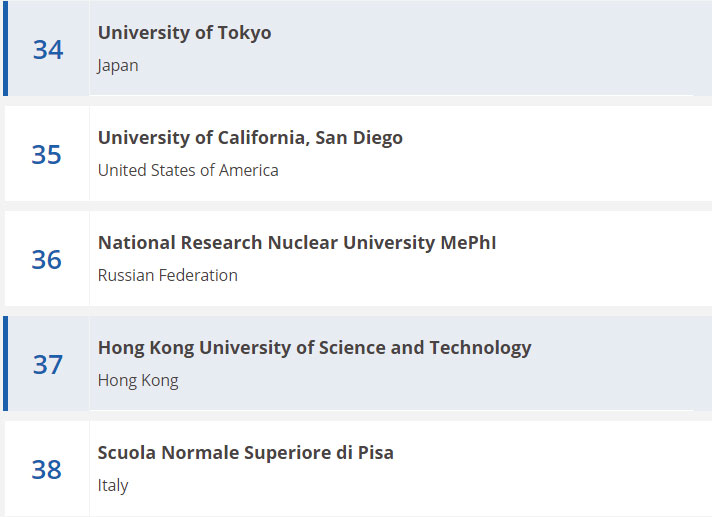Click rank number 36
The image size is (712, 517).
46,259
